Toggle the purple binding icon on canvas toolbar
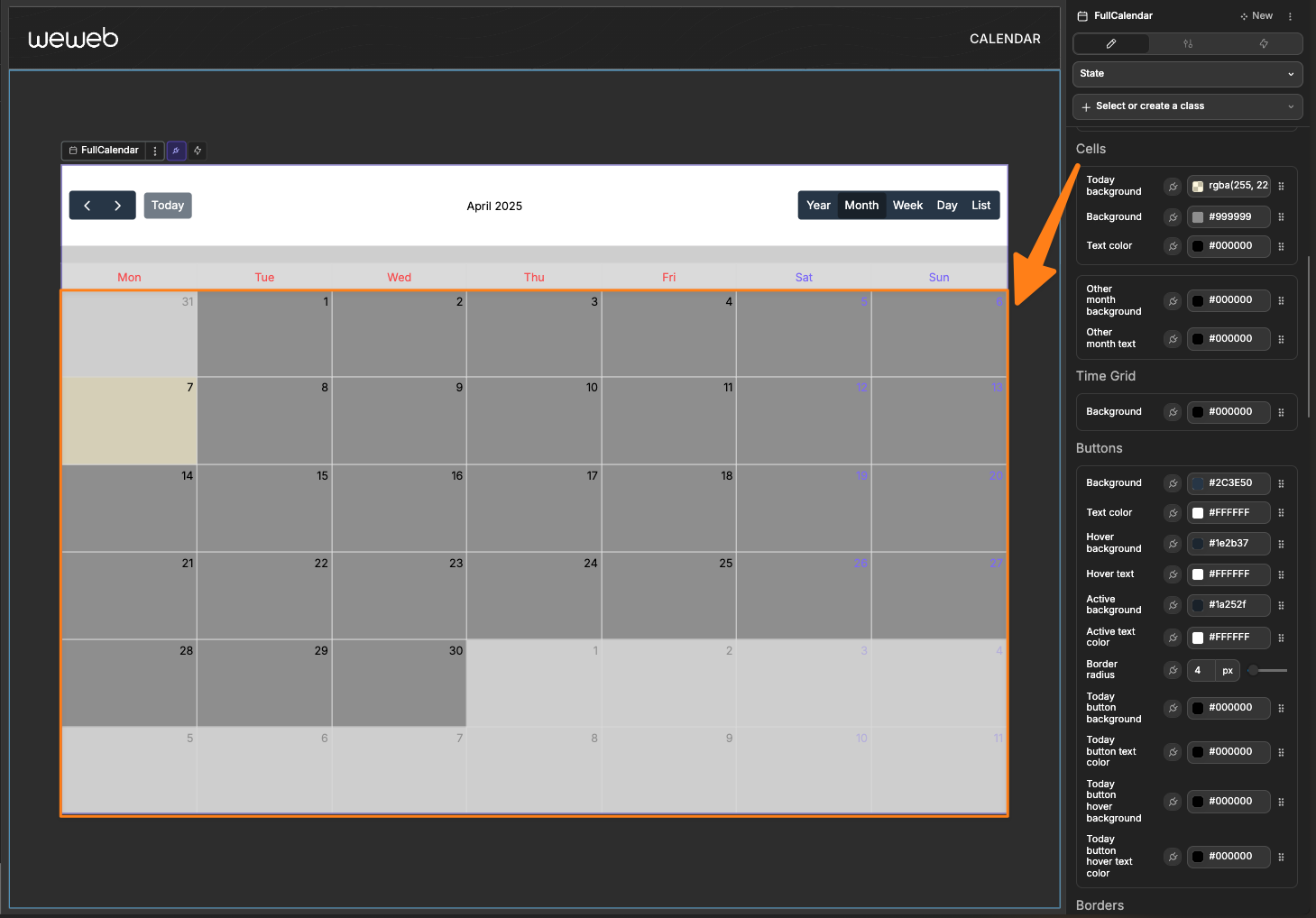 (176, 151)
